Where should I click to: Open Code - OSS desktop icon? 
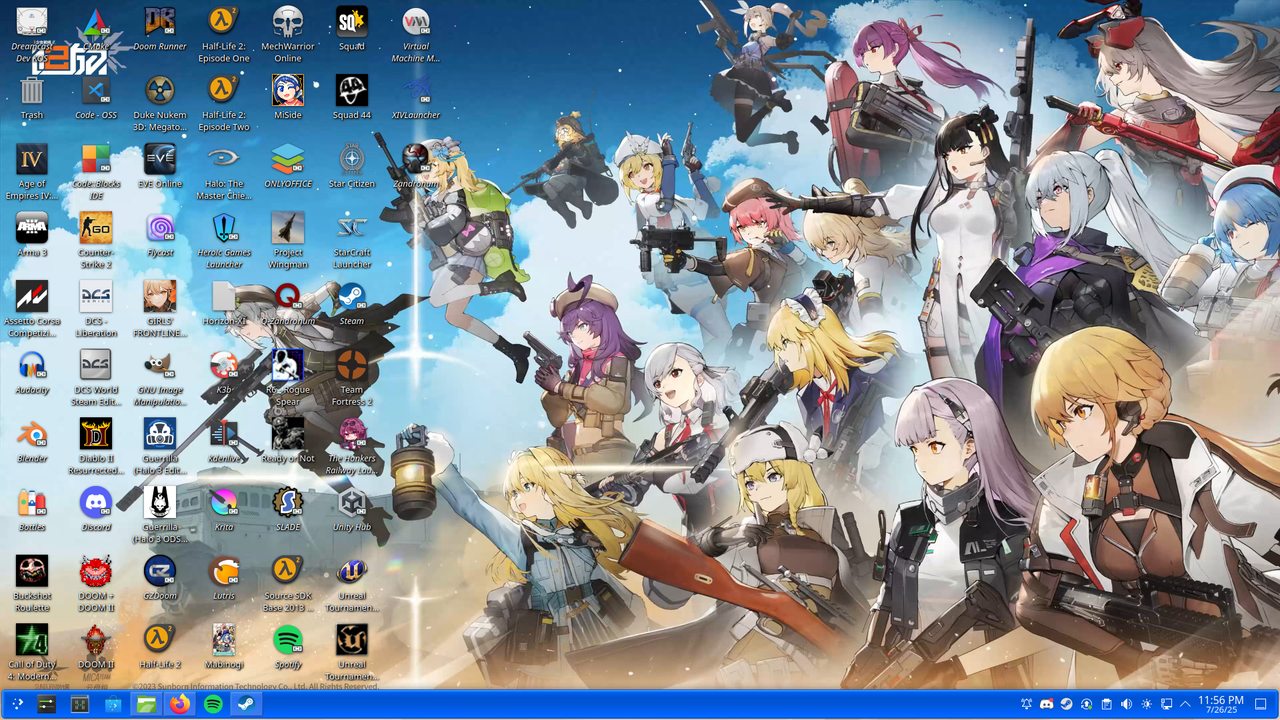tap(96, 91)
